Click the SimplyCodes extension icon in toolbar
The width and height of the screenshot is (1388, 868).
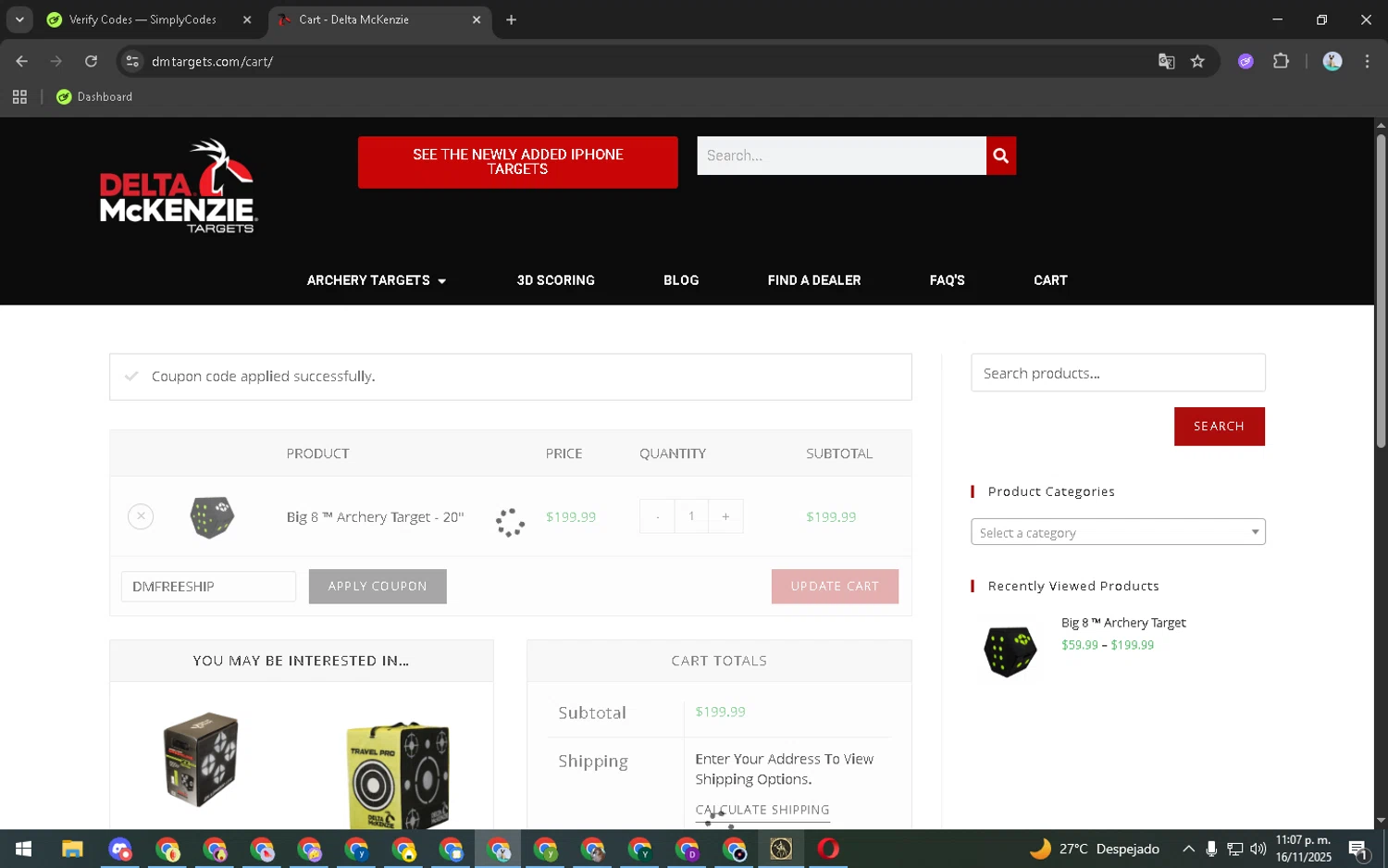click(1245, 61)
